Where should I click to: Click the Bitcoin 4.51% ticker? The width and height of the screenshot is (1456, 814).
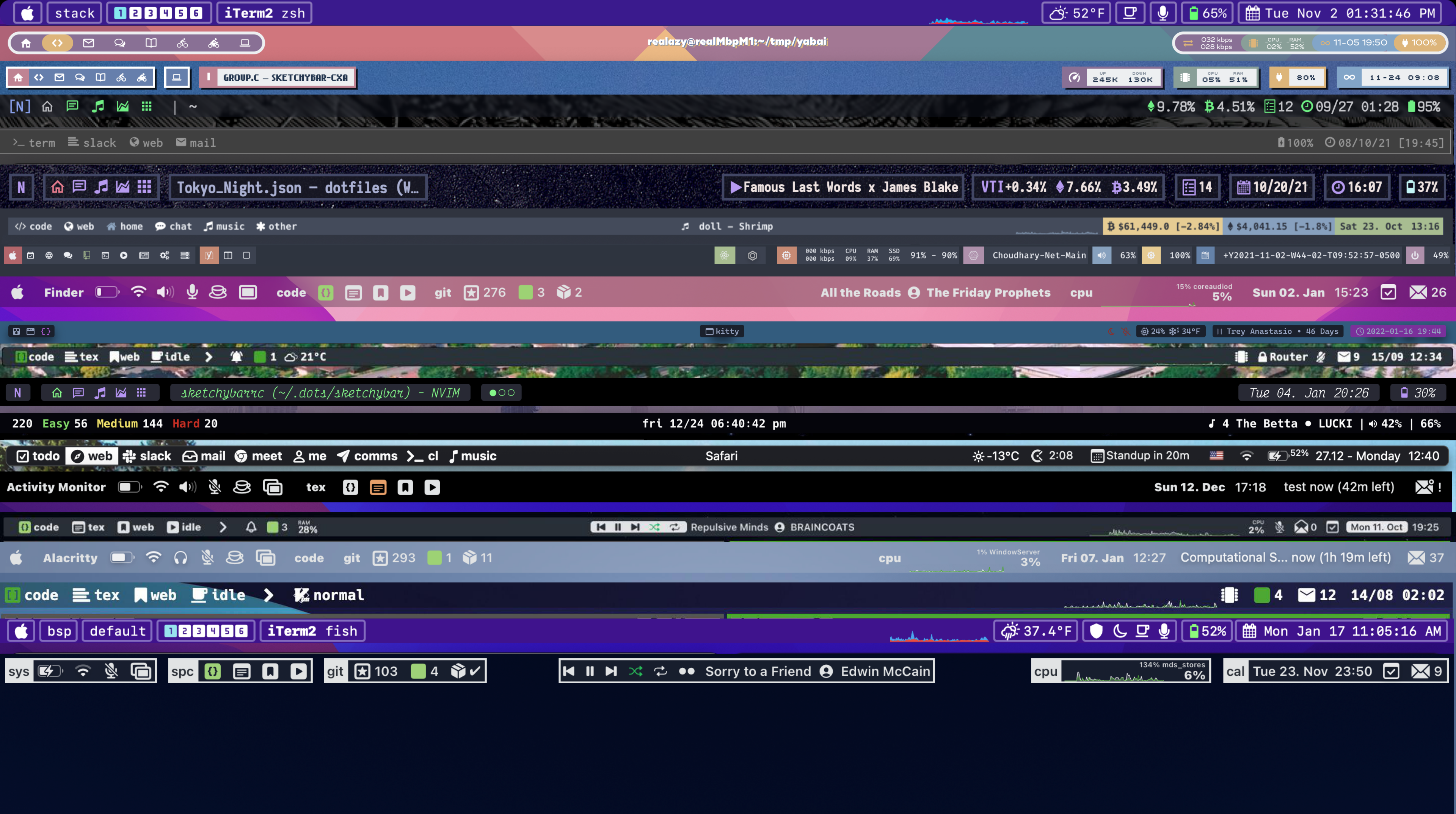(1229, 107)
